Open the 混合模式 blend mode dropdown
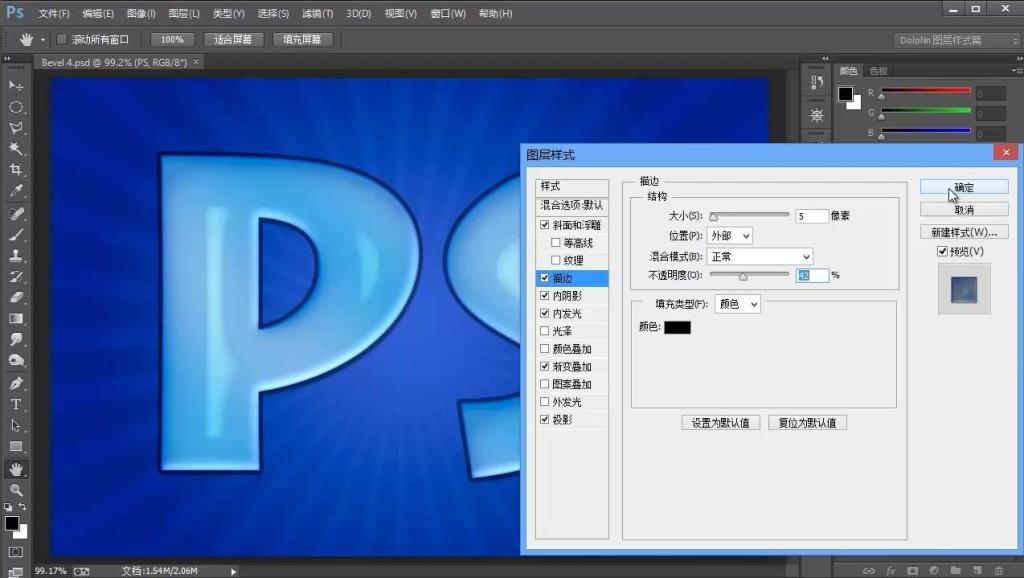Viewport: 1024px width, 578px height. [x=760, y=257]
